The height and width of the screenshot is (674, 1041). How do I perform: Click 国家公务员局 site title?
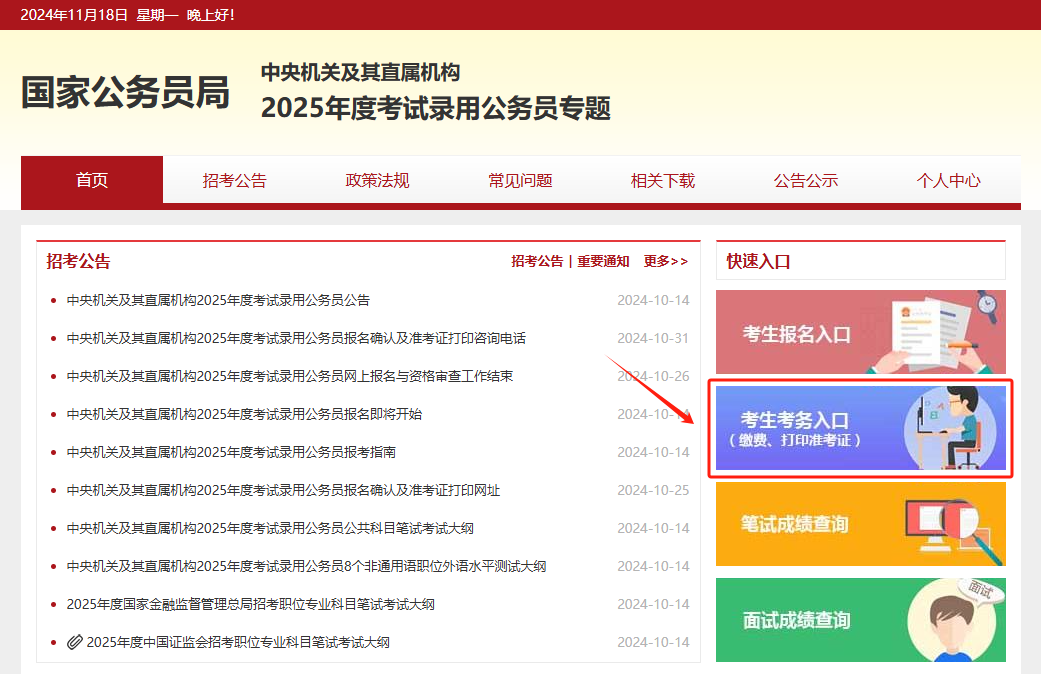tap(125, 93)
